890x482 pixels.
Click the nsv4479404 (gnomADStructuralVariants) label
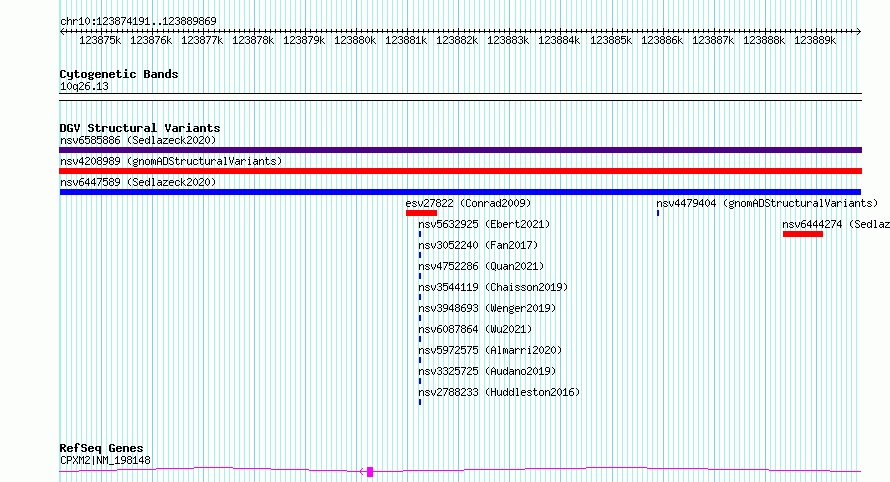pyautogui.click(x=767, y=203)
